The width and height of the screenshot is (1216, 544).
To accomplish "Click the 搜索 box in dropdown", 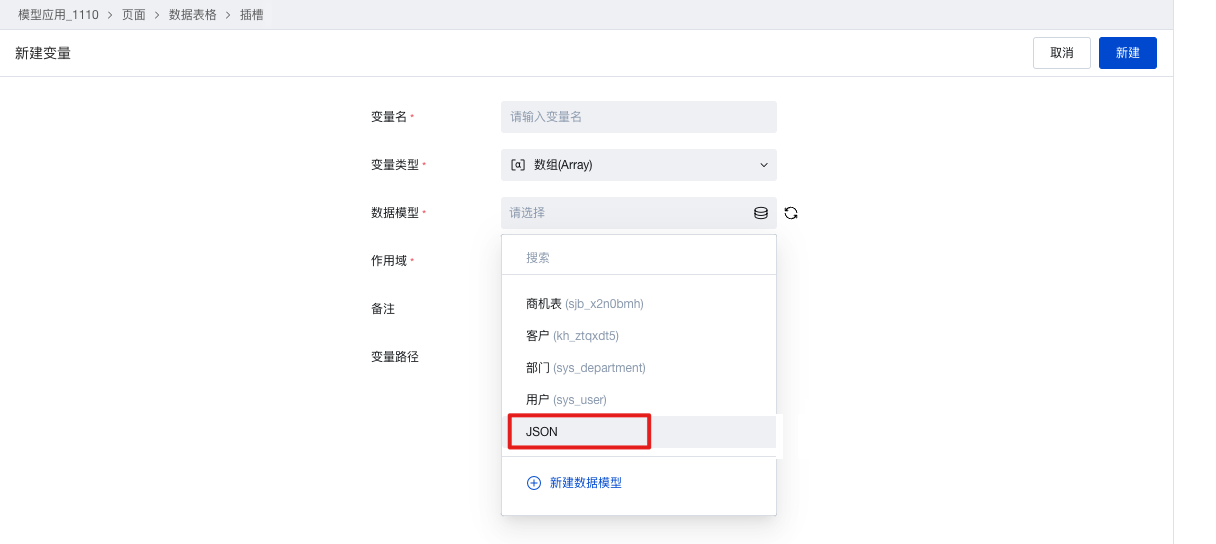I will click(638, 258).
